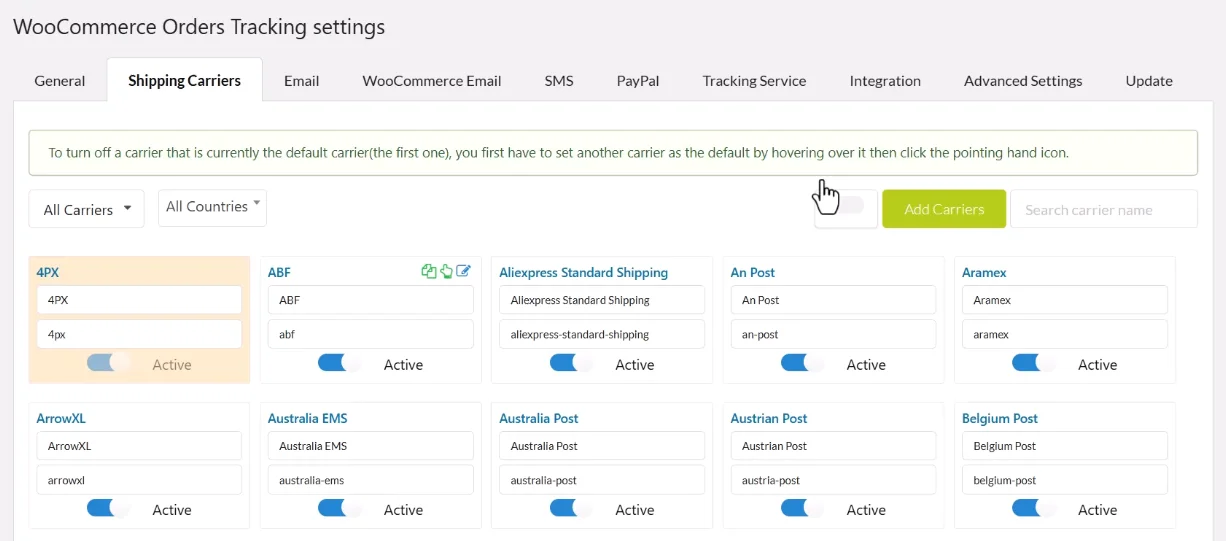Click the 'abf' slug input field
Screen dimensions: 1226x541
371,334
